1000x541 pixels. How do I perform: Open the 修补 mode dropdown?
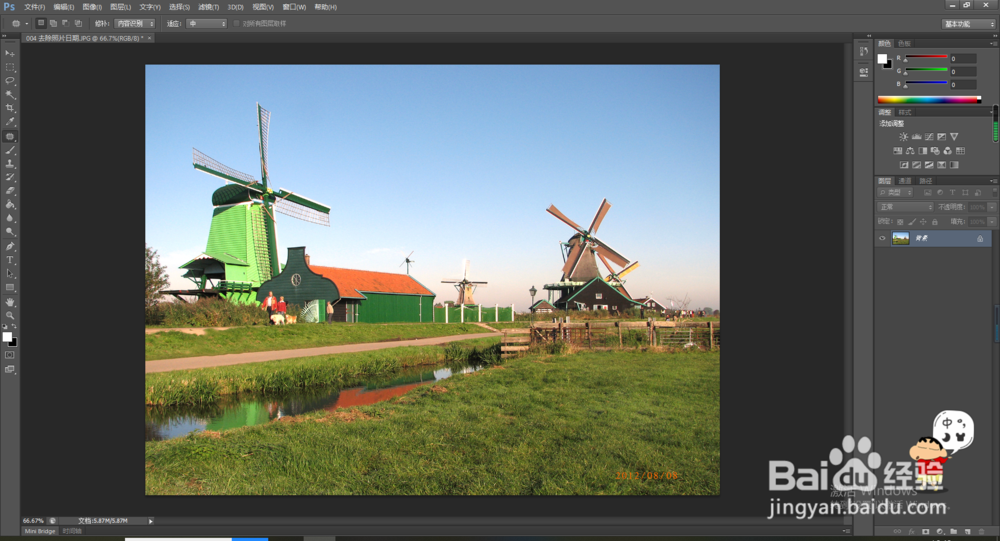(x=135, y=24)
